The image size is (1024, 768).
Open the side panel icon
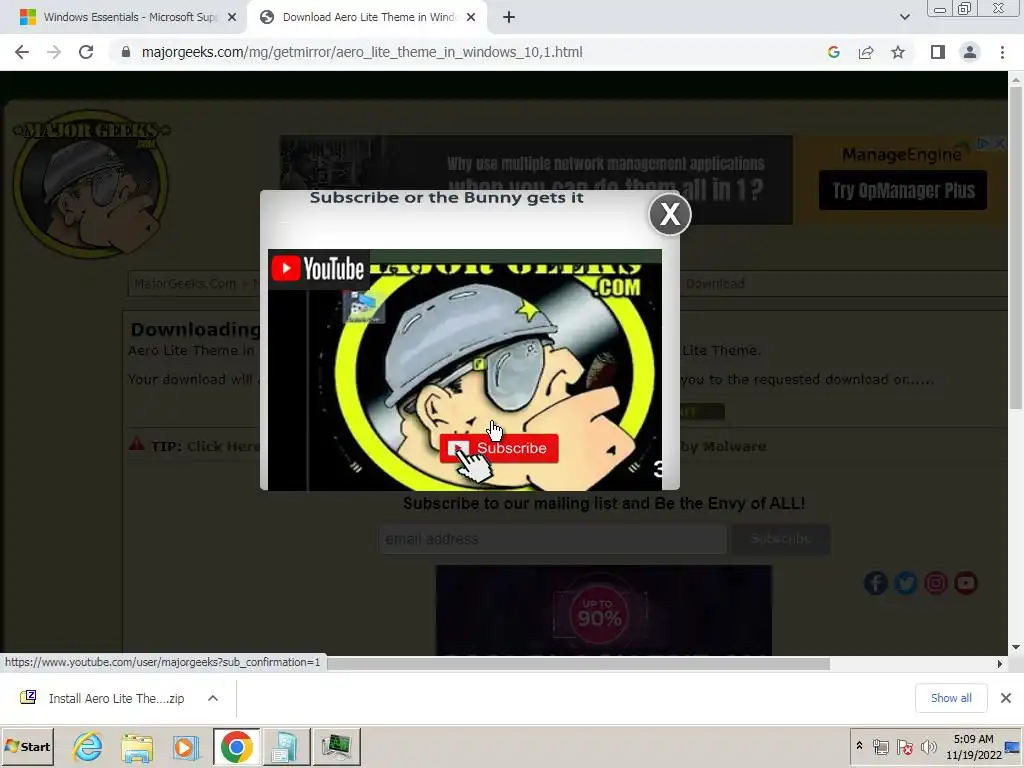[938, 52]
